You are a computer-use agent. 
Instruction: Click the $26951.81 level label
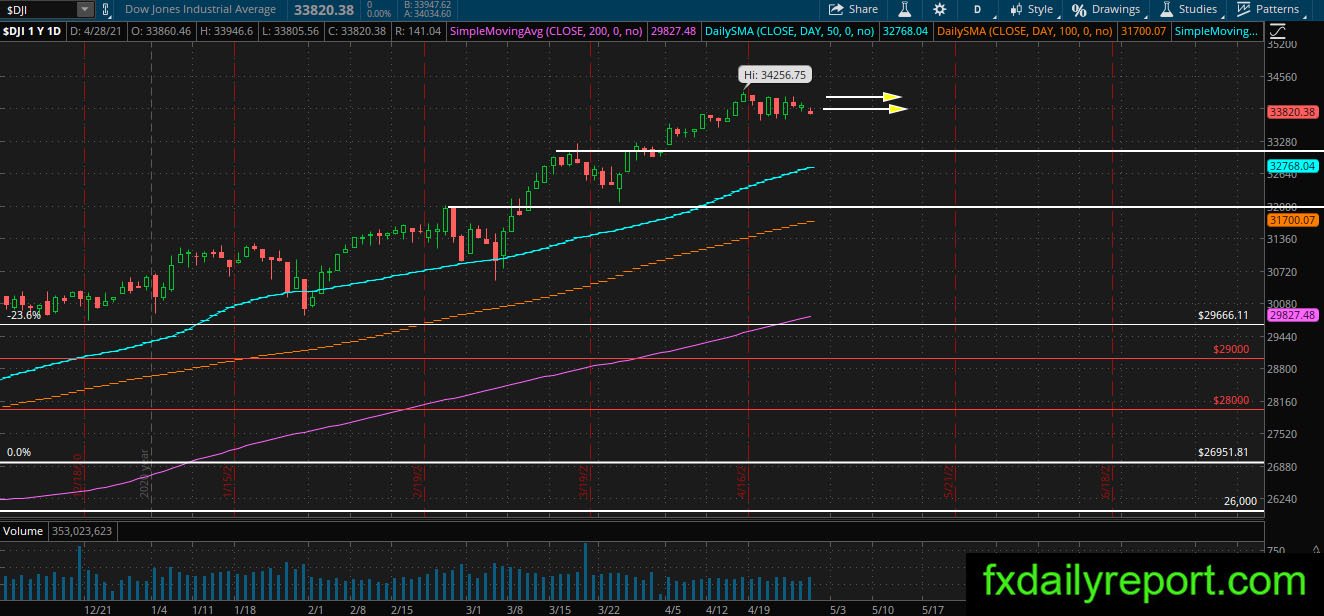[x=1223, y=452]
